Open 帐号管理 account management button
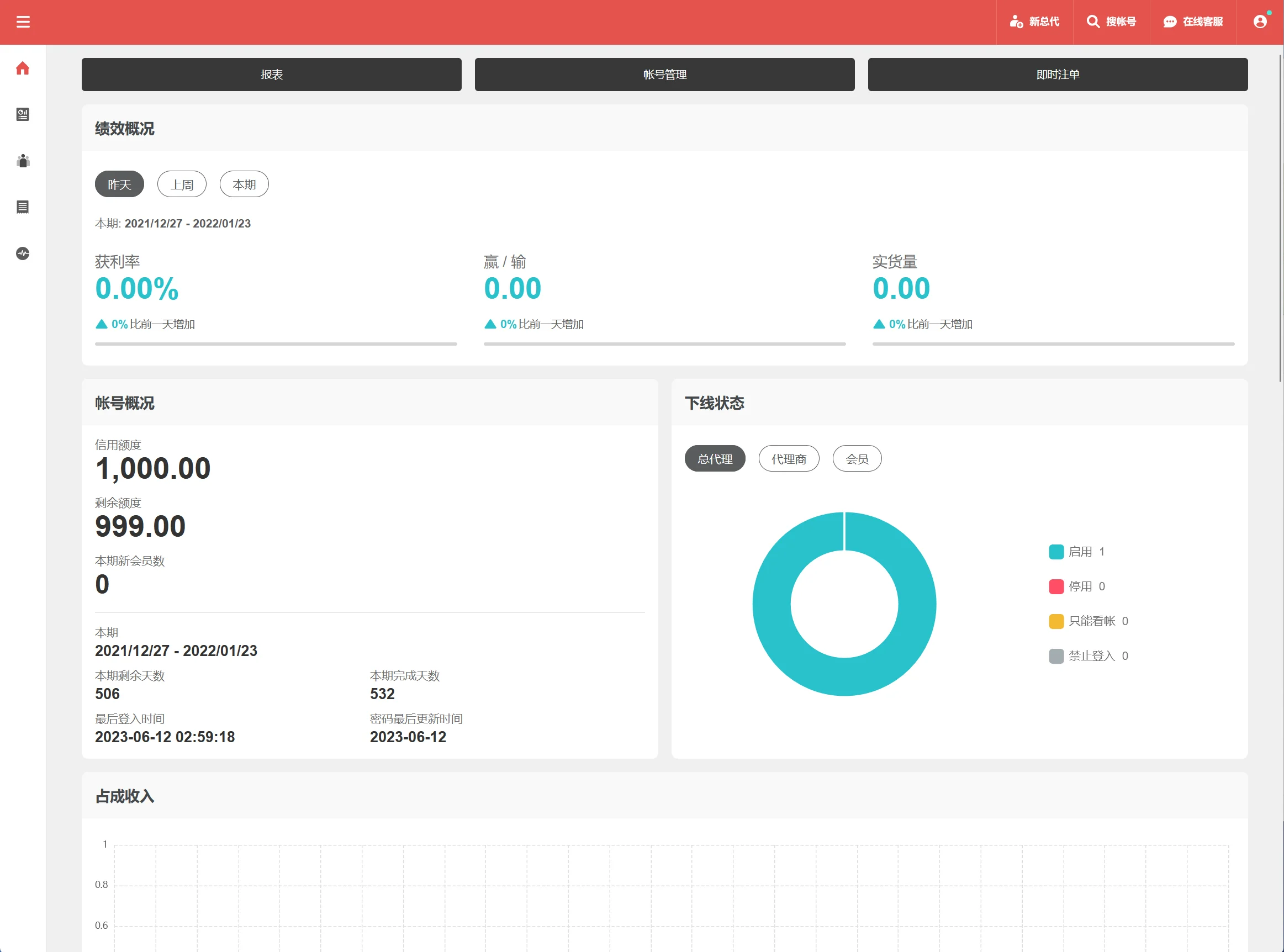This screenshot has height=952, width=1284. (664, 75)
